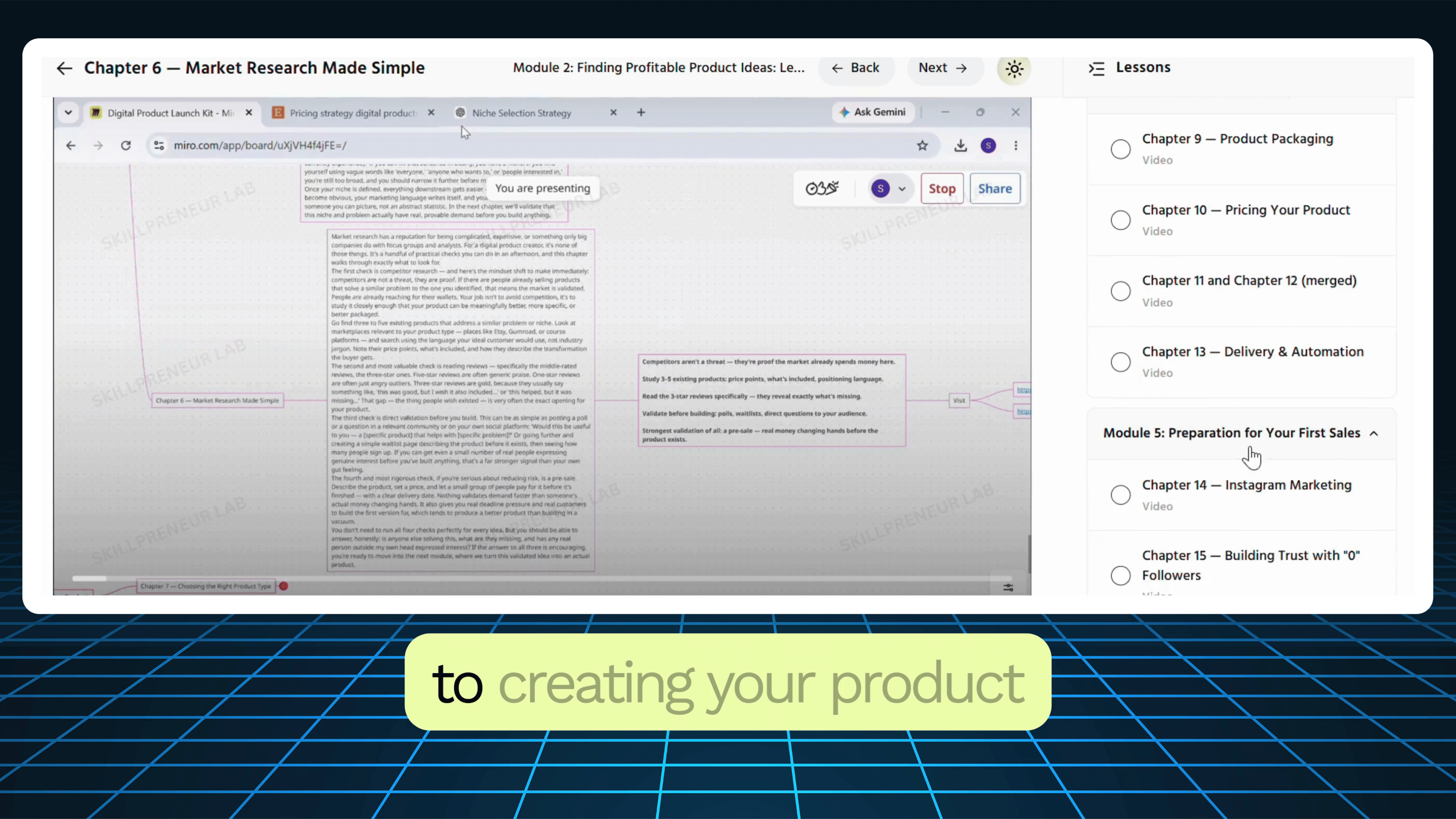Viewport: 1456px width, 819px height.
Task: Click the browser forward arrow in embedded Chrome
Action: coord(98,145)
